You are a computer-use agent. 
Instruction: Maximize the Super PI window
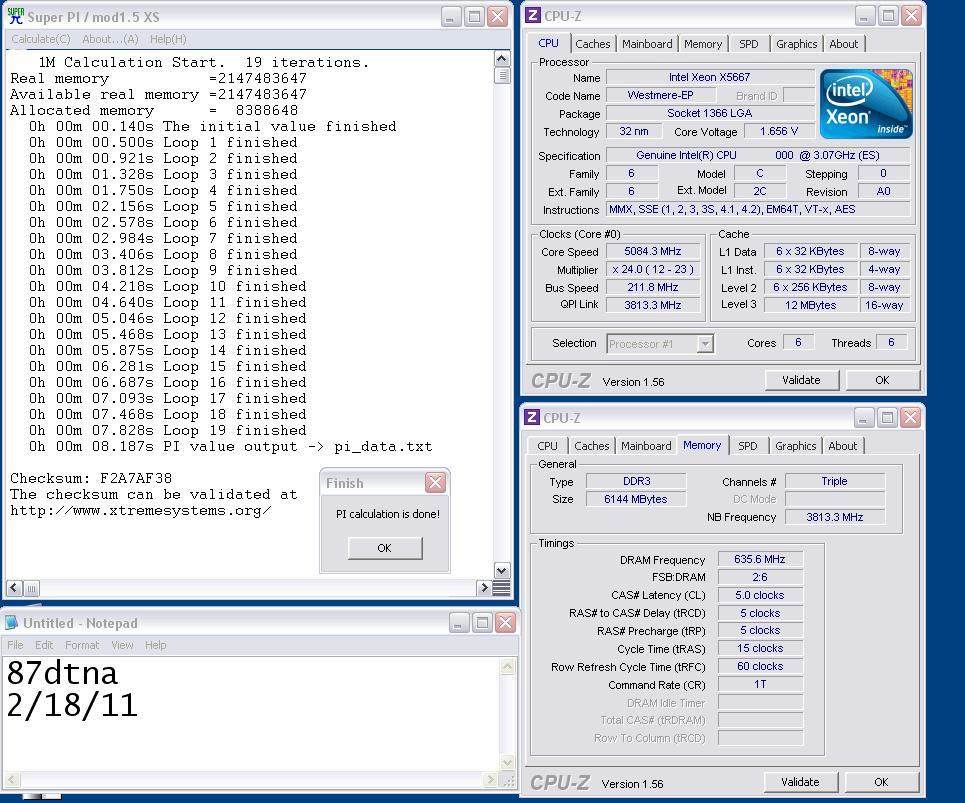click(474, 17)
